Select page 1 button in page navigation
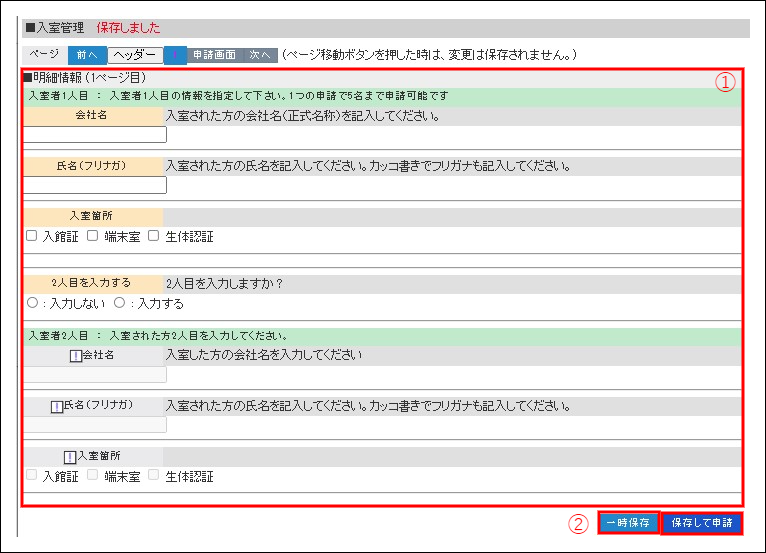Screen dimensions: 766x553 (175, 55)
